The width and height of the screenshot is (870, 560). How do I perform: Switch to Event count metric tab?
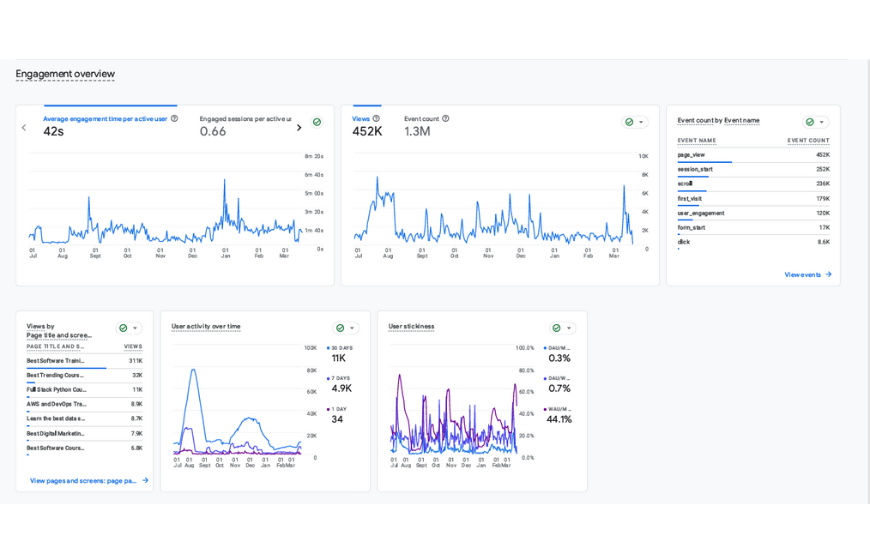(421, 118)
